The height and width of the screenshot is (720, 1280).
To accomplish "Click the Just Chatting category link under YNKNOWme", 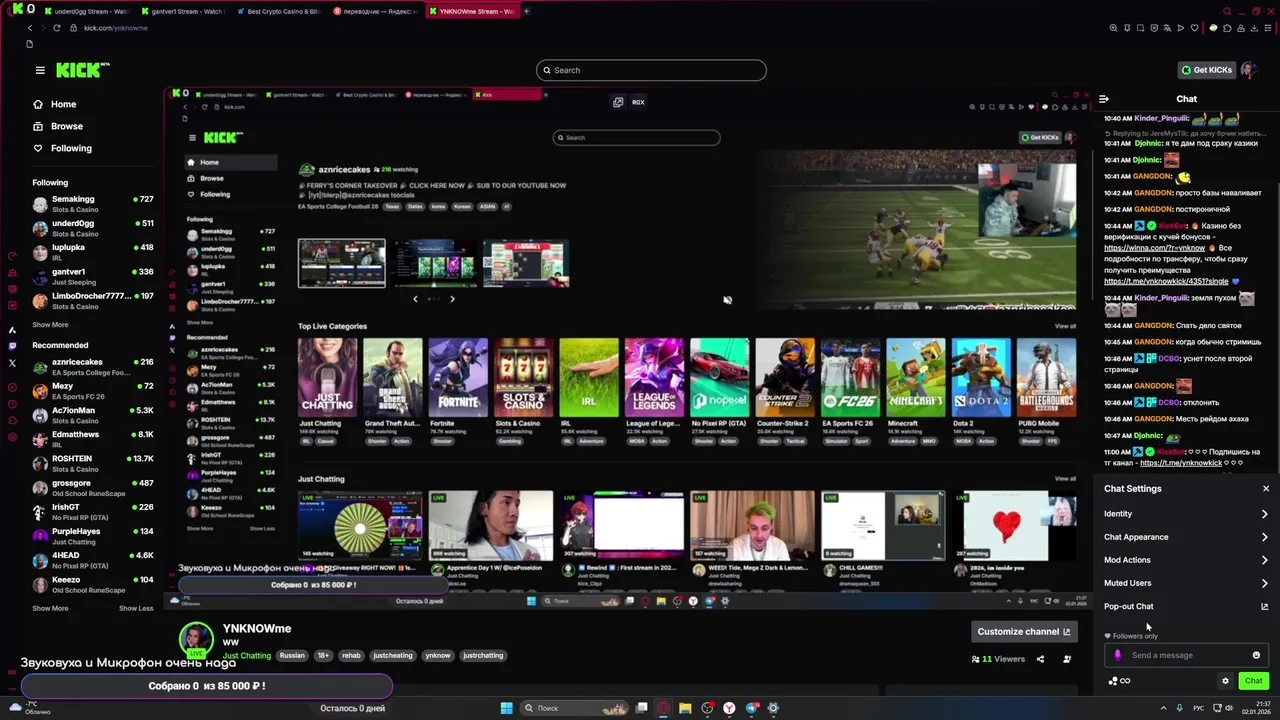I will point(247,656).
